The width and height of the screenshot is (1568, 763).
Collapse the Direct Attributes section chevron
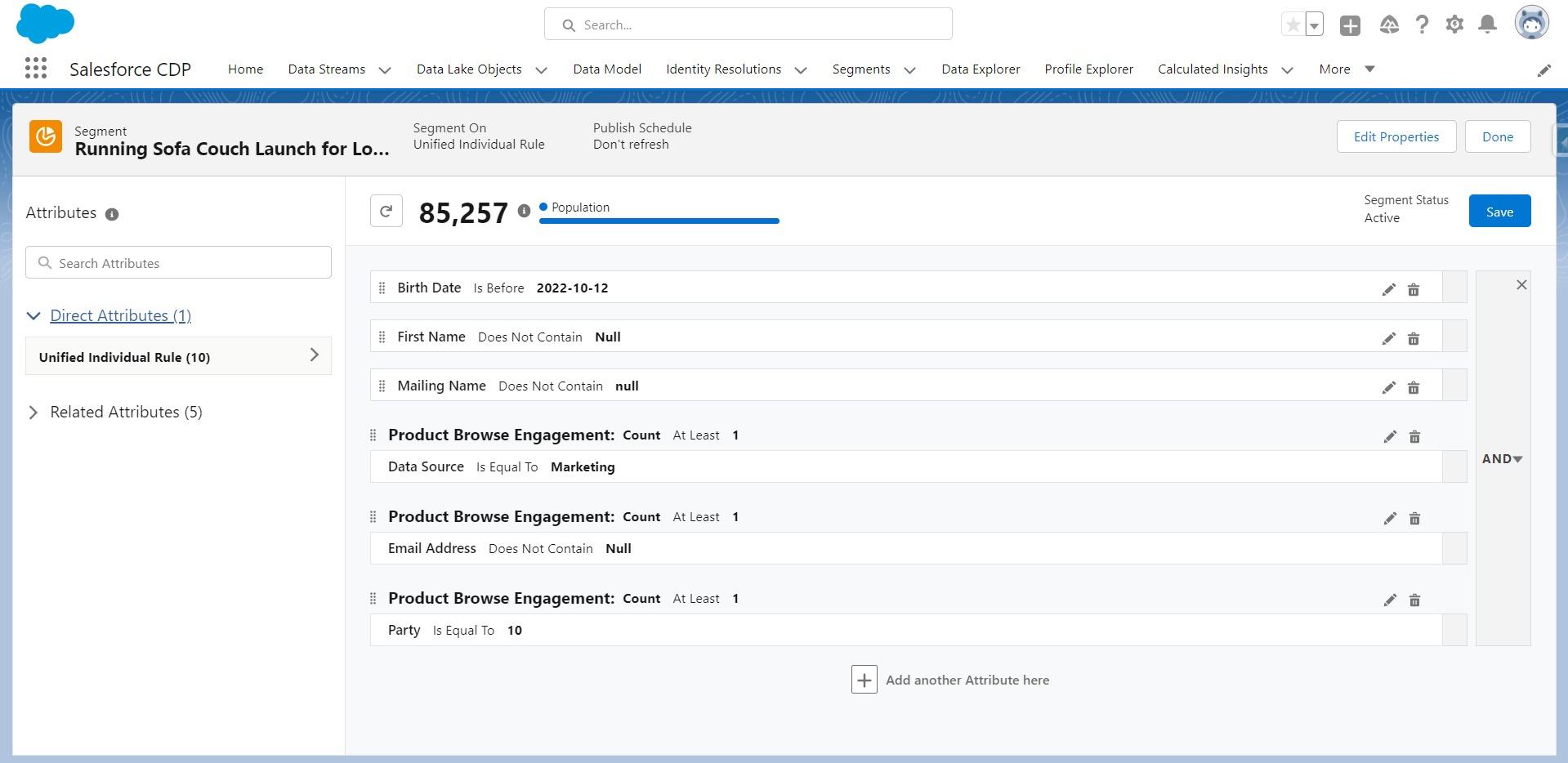click(x=34, y=315)
